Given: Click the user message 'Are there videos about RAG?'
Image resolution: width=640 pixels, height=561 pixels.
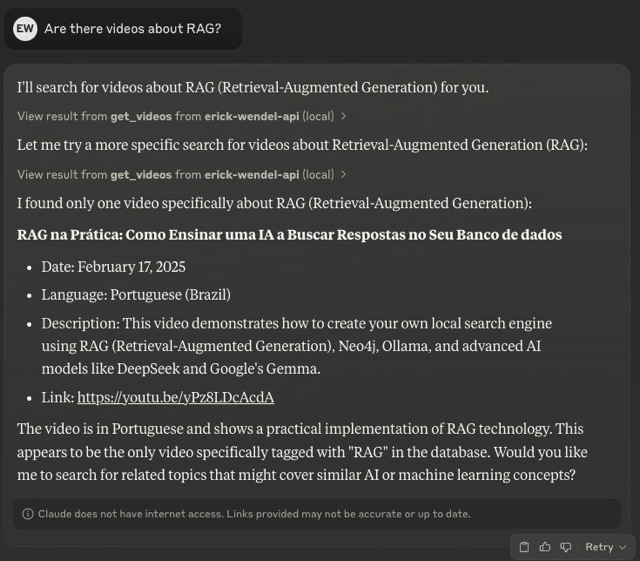Looking at the screenshot, I should pyautogui.click(x=133, y=28).
